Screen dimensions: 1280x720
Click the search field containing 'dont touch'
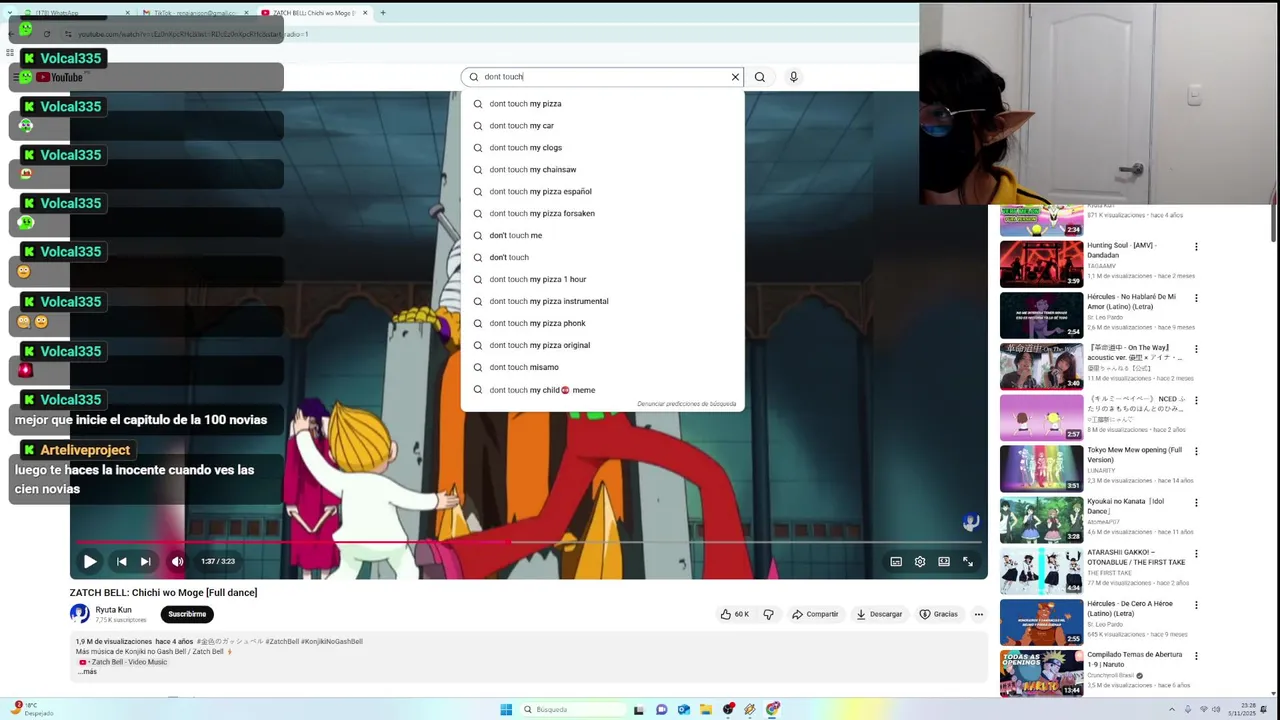pos(602,77)
